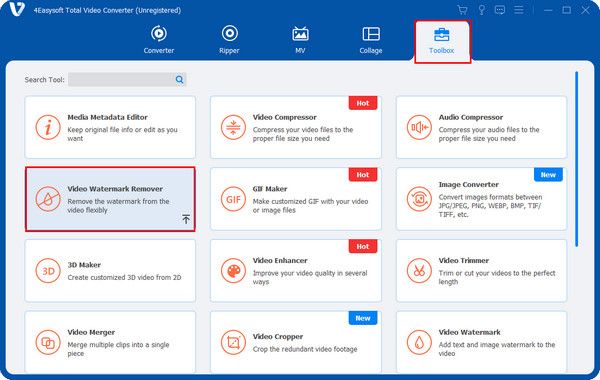This screenshot has width=600, height=380.
Task: Open the feedback chat icon
Action: 500,10
